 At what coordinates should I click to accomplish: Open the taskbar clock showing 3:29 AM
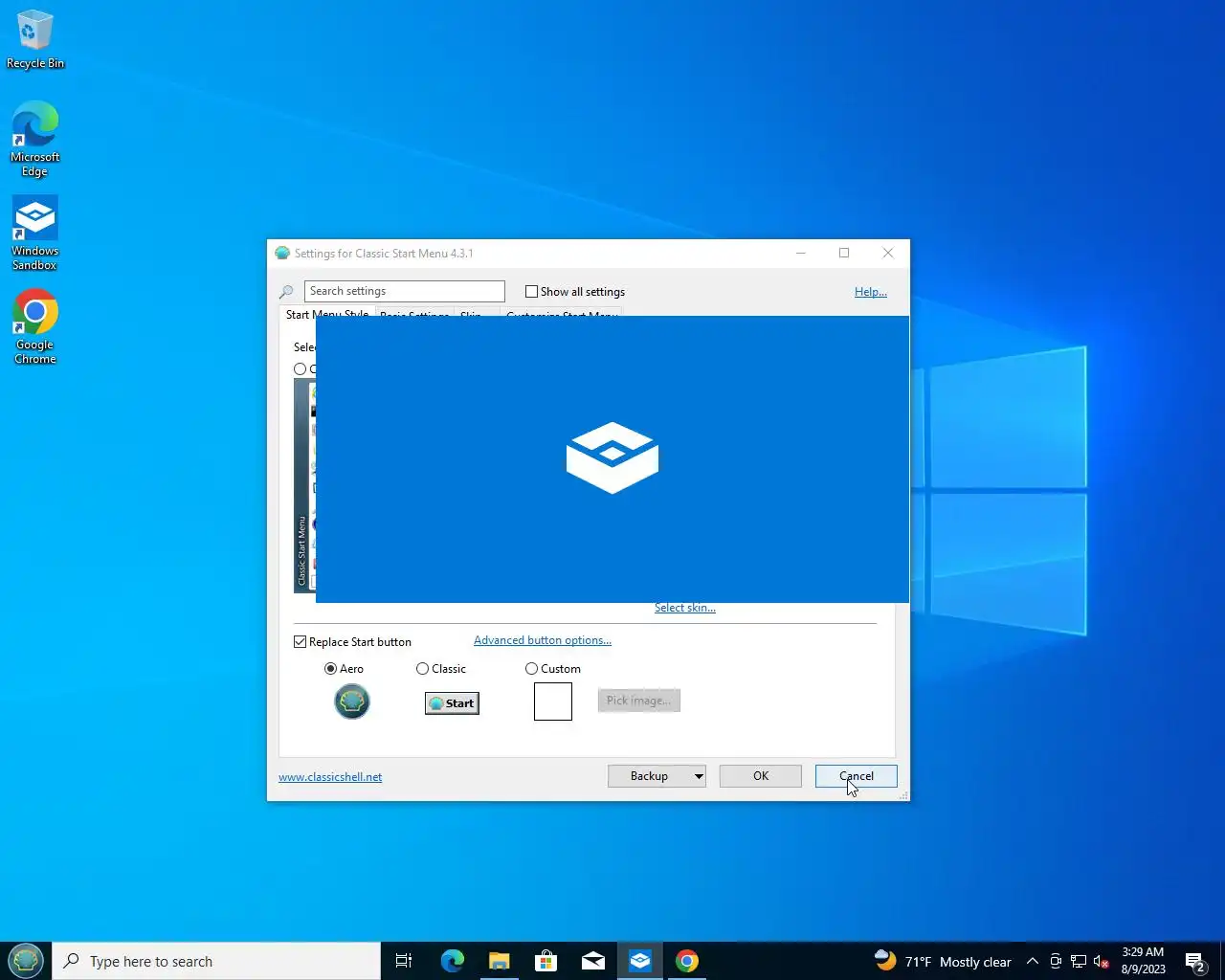[1143, 961]
